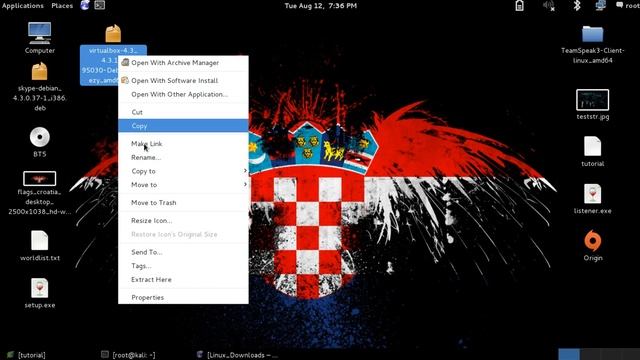Select the listener.exe icon
The width and height of the screenshot is (640, 360).
point(592,193)
